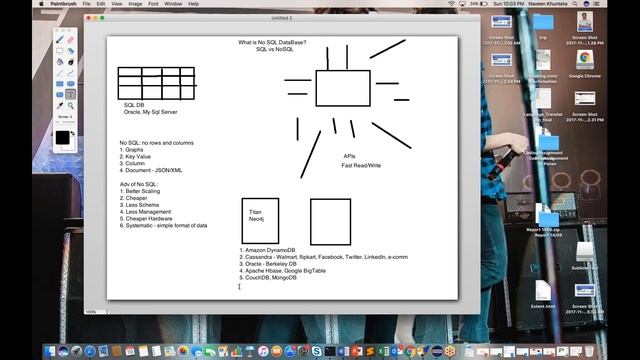Select the Eraser tool in palette
This screenshot has width=640, height=360.
pyautogui.click(x=71, y=40)
